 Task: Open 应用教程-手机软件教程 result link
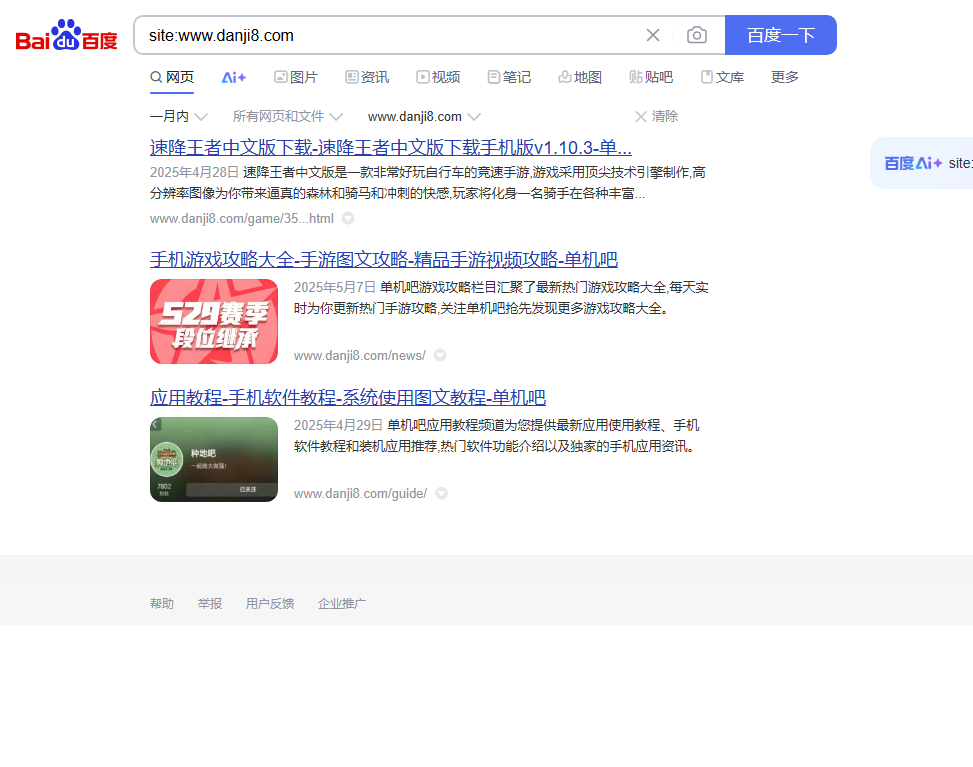(348, 398)
